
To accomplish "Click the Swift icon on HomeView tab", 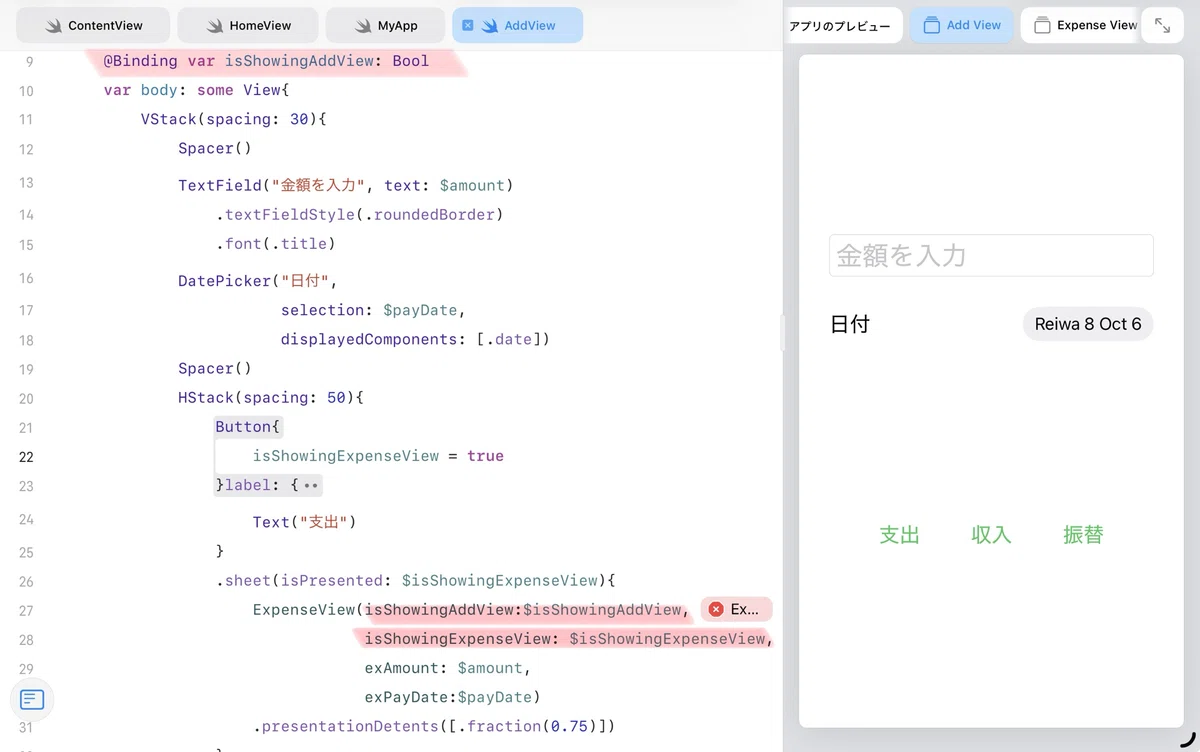I will pos(213,25).
